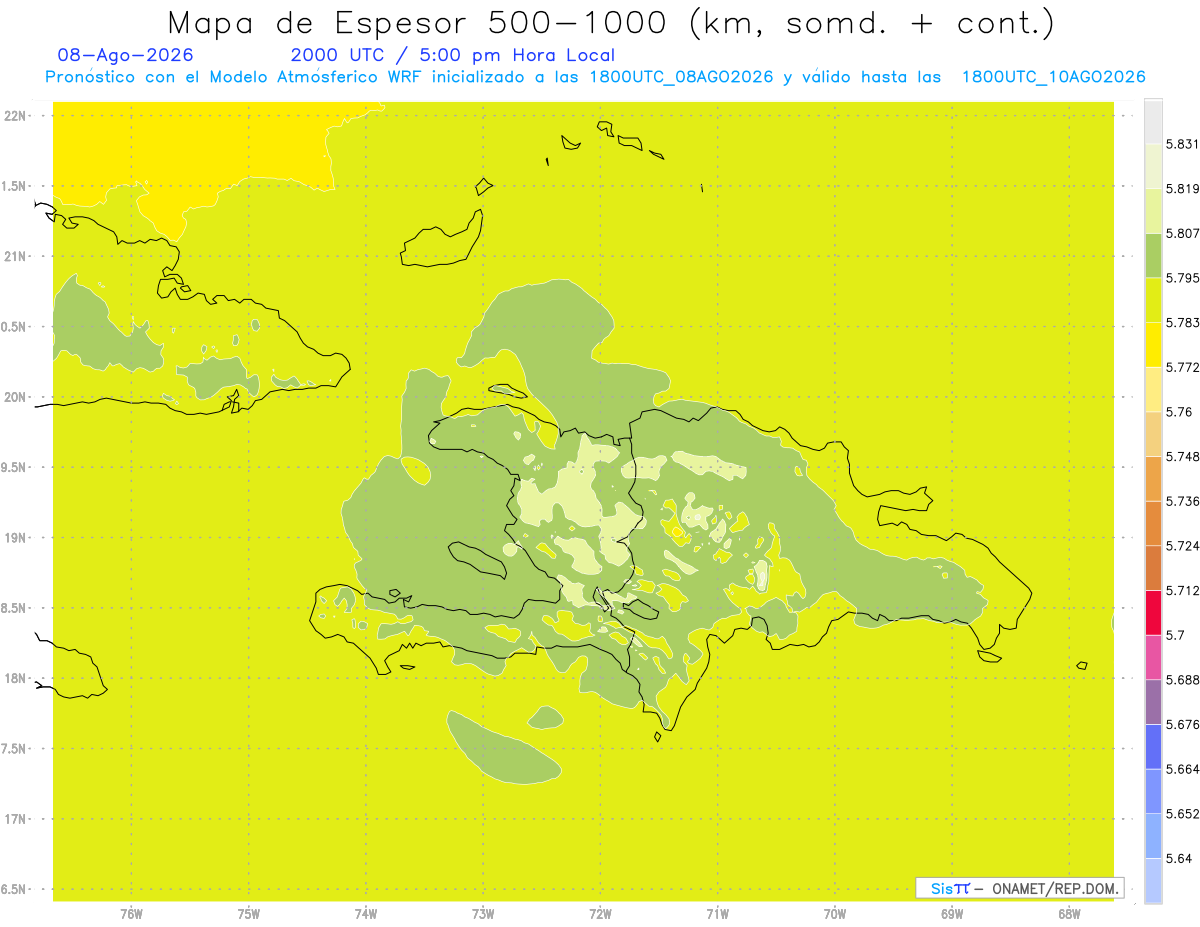Screen dimensions: 1200x927
Task: Click legend value '5.783'
Action: 1182,323
